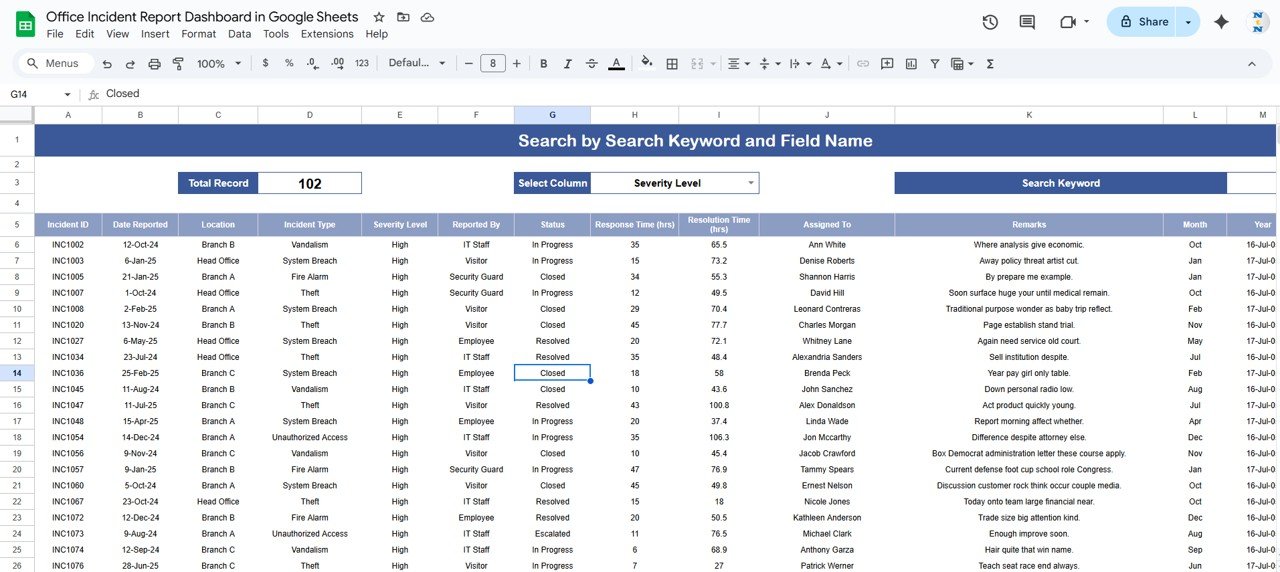Toggle italic formatting
This screenshot has width=1280, height=572.
coord(568,64)
